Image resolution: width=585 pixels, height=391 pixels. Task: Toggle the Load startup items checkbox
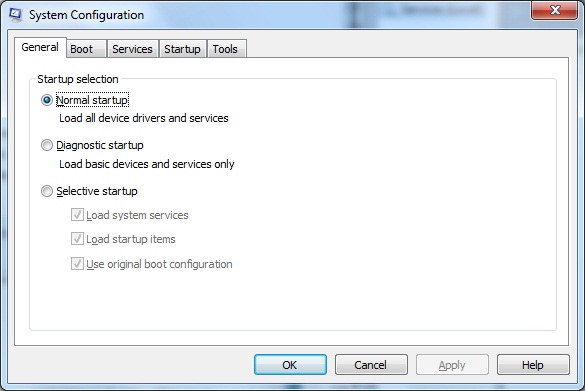point(77,239)
